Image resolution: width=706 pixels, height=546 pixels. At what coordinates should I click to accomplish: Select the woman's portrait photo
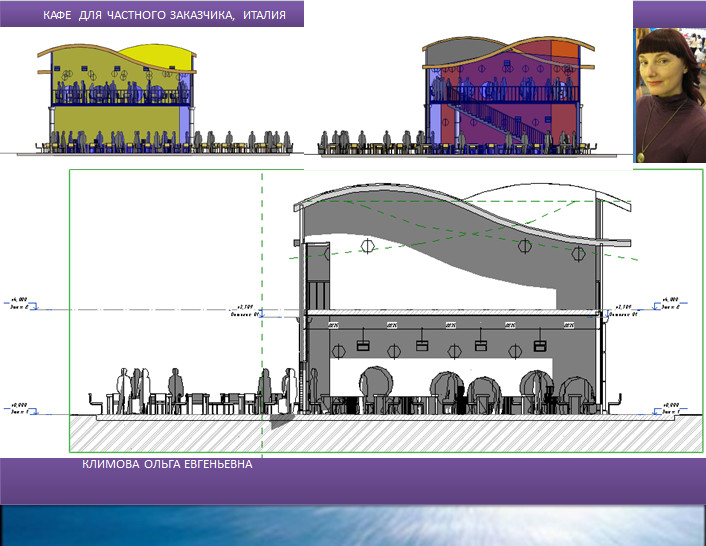tap(669, 96)
